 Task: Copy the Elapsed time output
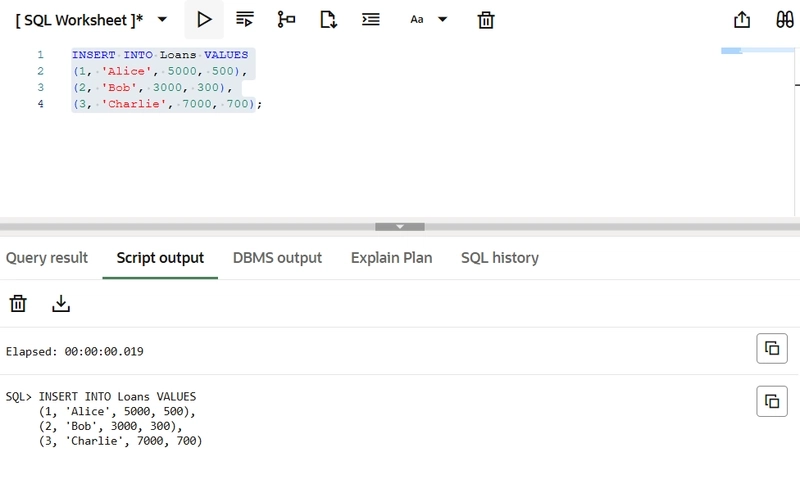click(771, 348)
